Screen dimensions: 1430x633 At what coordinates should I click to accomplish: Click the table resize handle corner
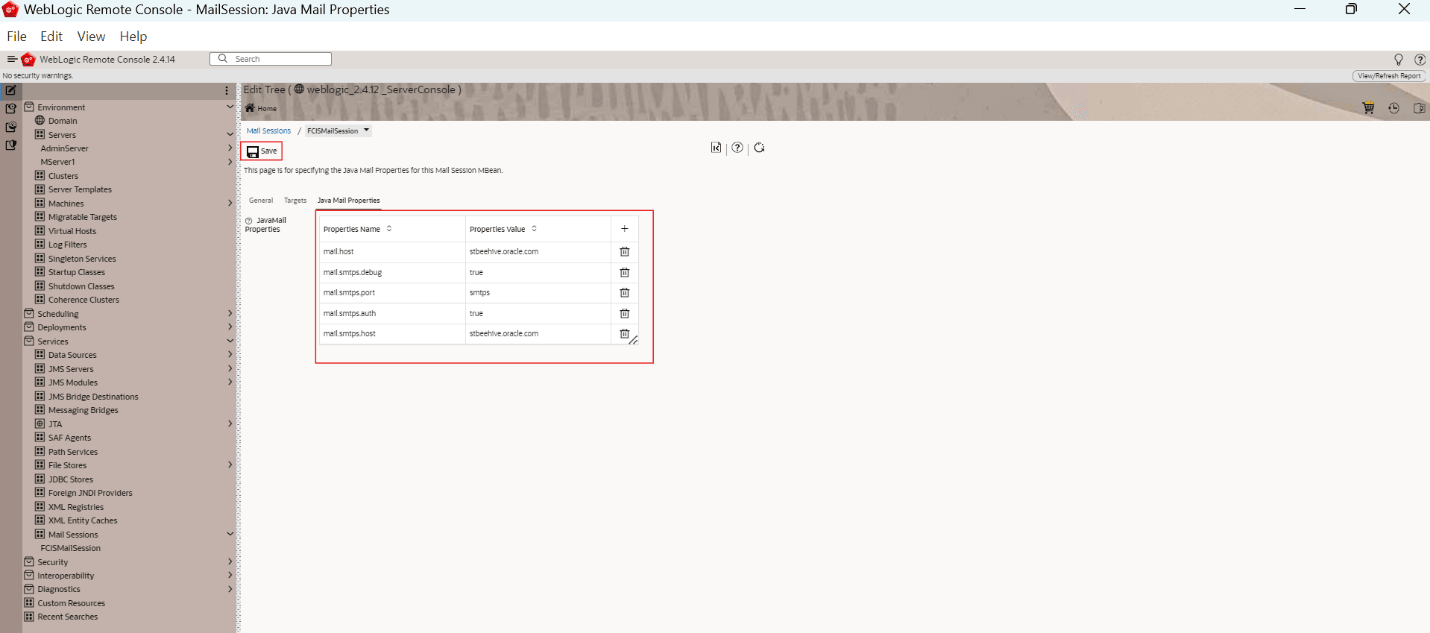click(633, 340)
